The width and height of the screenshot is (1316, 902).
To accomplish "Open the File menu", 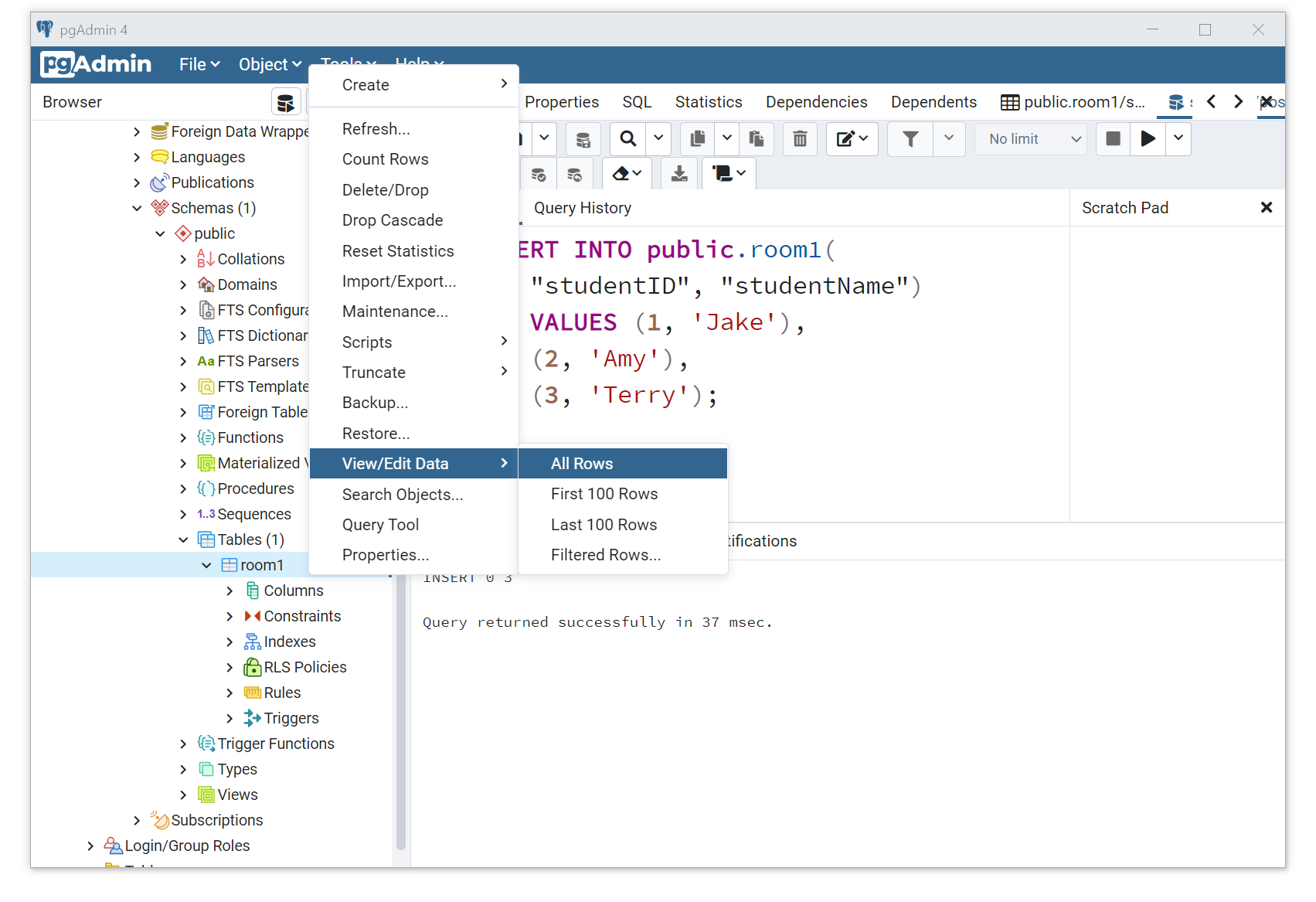I will (199, 65).
